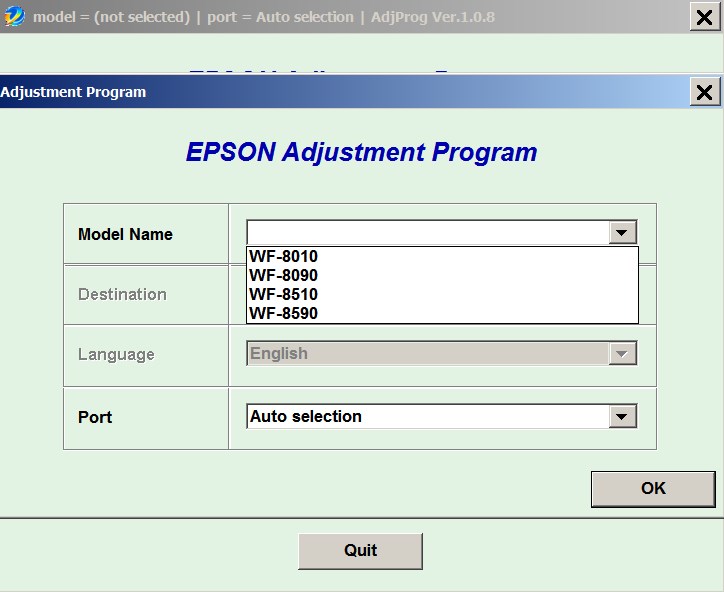Click the Quit button
The height and width of the screenshot is (592, 724).
tap(360, 551)
